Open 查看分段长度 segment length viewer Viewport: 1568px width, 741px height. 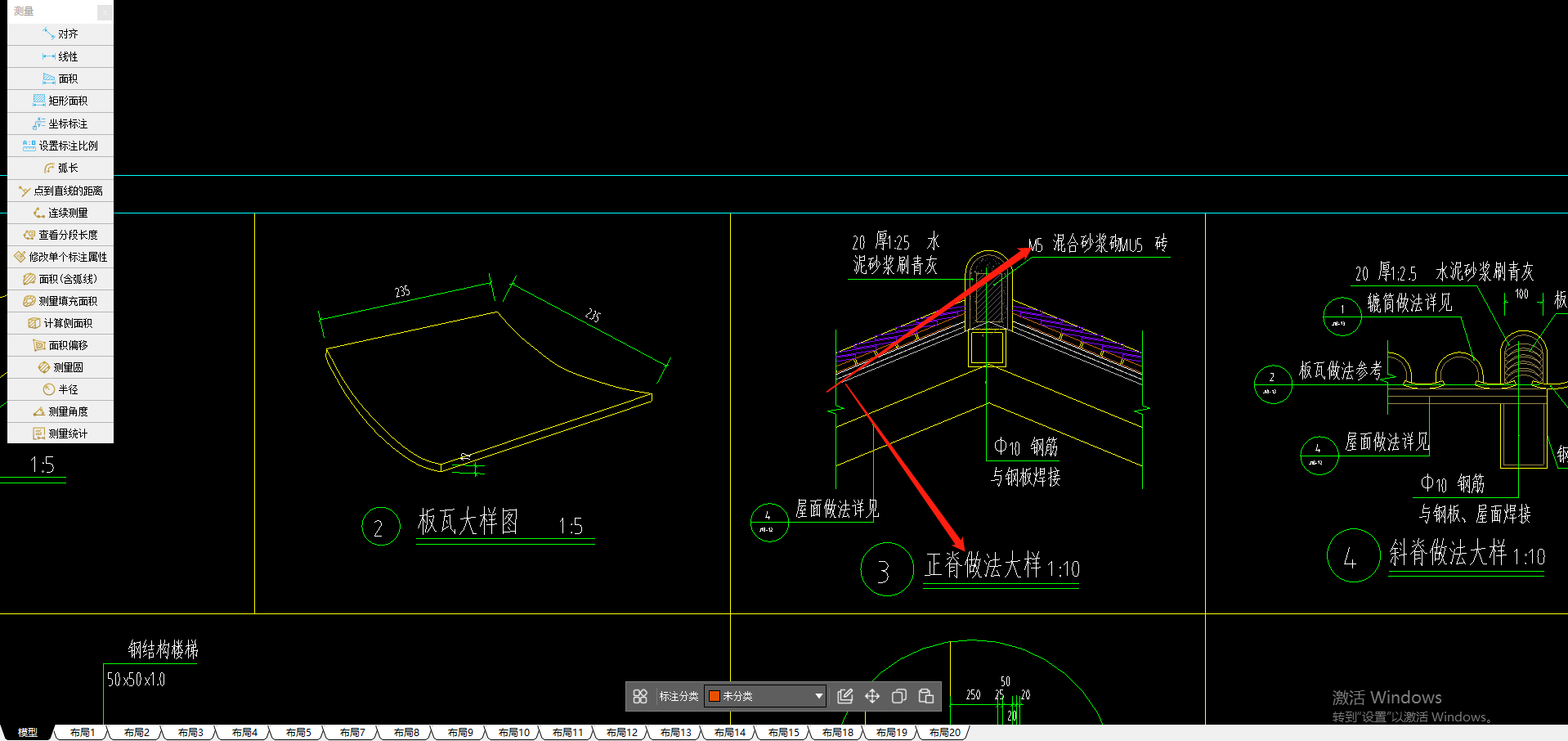click(60, 235)
